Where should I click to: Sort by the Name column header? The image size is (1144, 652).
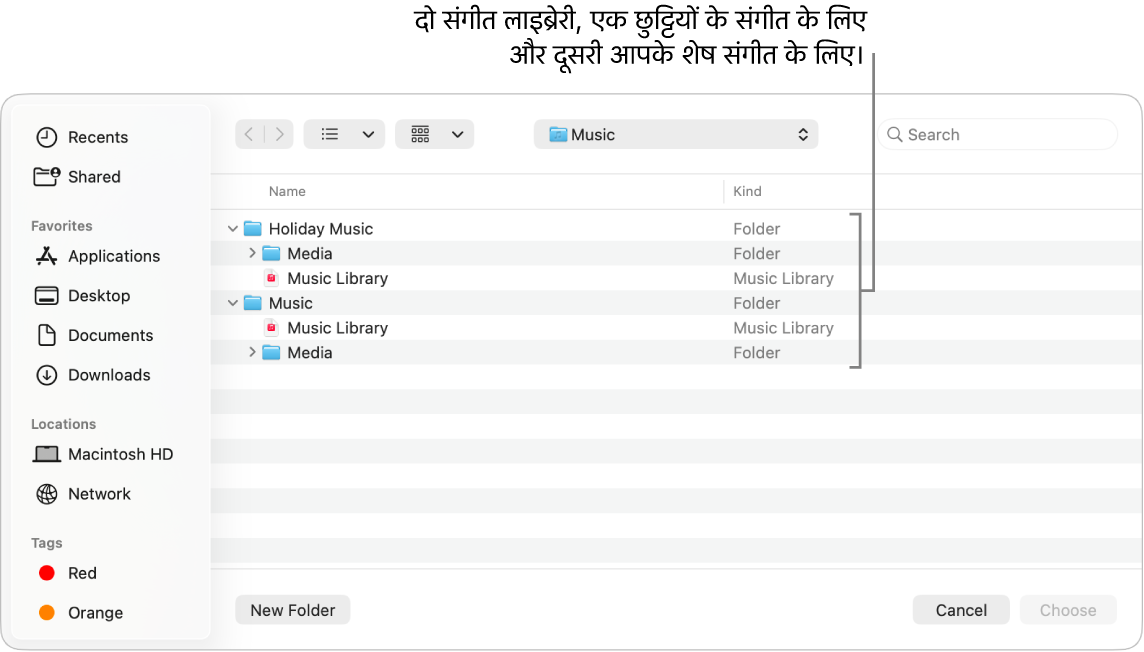tap(287, 191)
